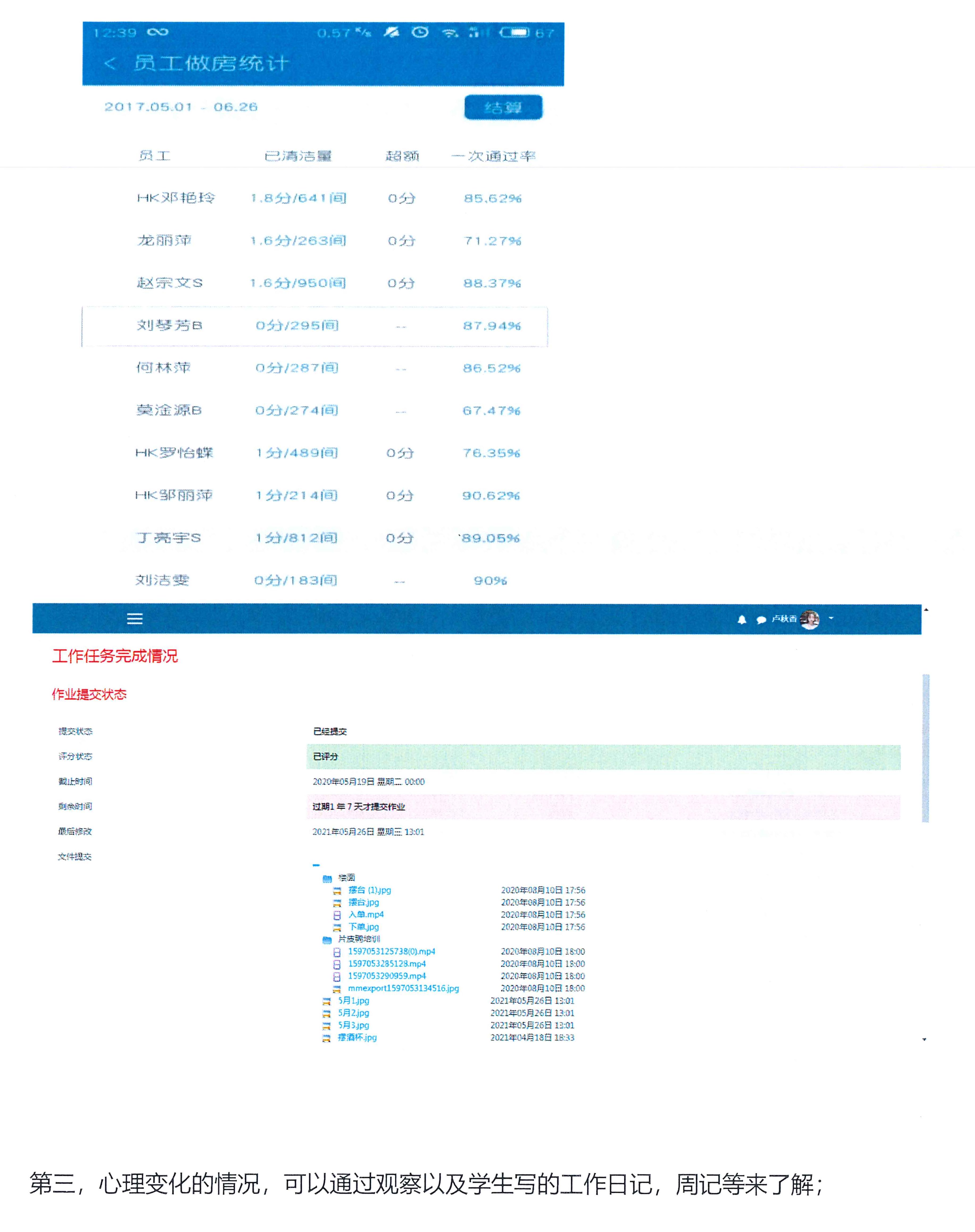Select the 刘琴芳B employee row
The height and width of the screenshot is (1232, 975).
(x=315, y=326)
